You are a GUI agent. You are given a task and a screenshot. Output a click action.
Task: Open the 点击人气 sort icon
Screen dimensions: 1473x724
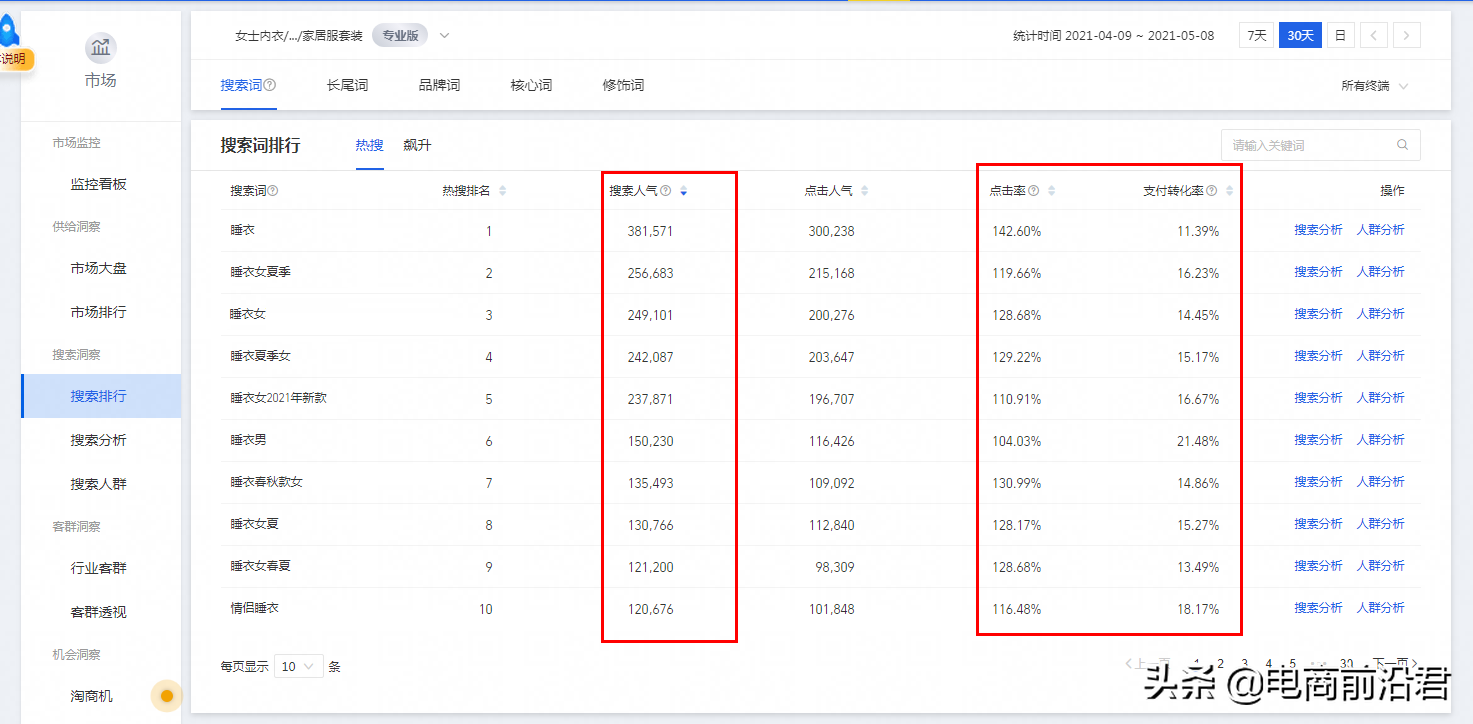tap(863, 188)
